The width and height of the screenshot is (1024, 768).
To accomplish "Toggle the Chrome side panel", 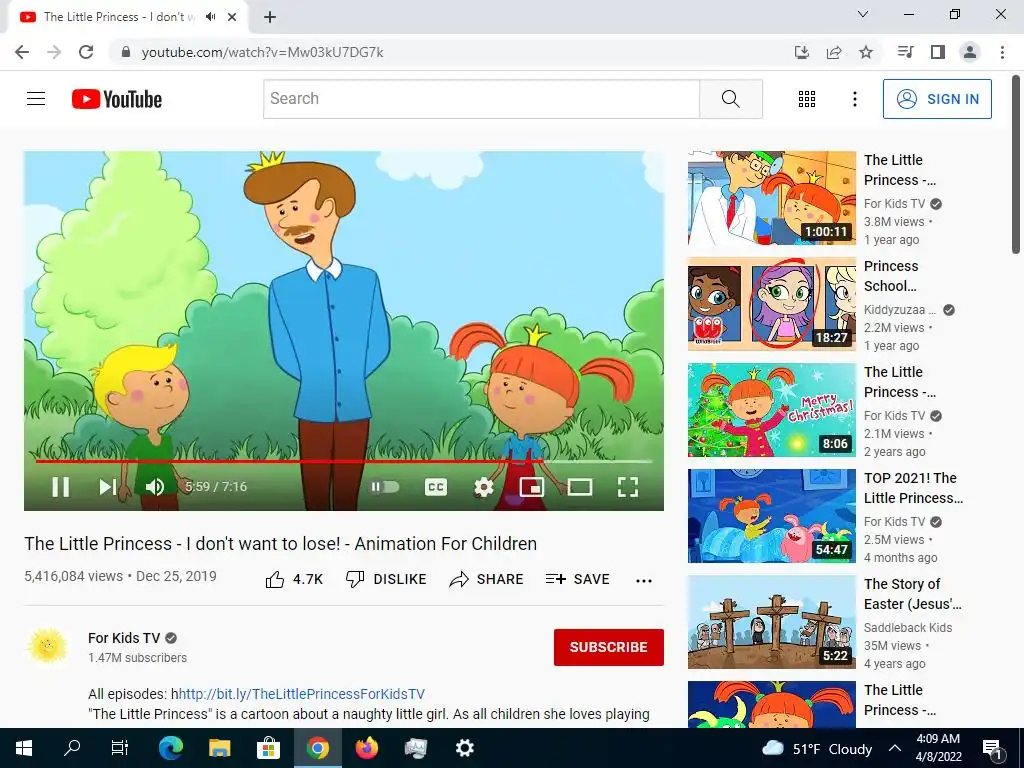I will (x=938, y=52).
